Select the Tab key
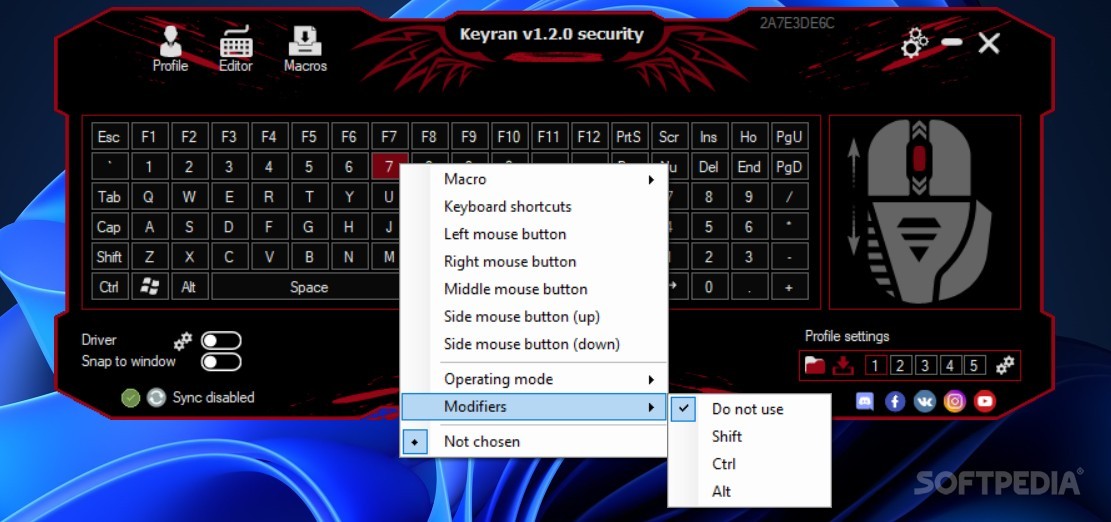The image size is (1111, 522). pyautogui.click(x=108, y=197)
